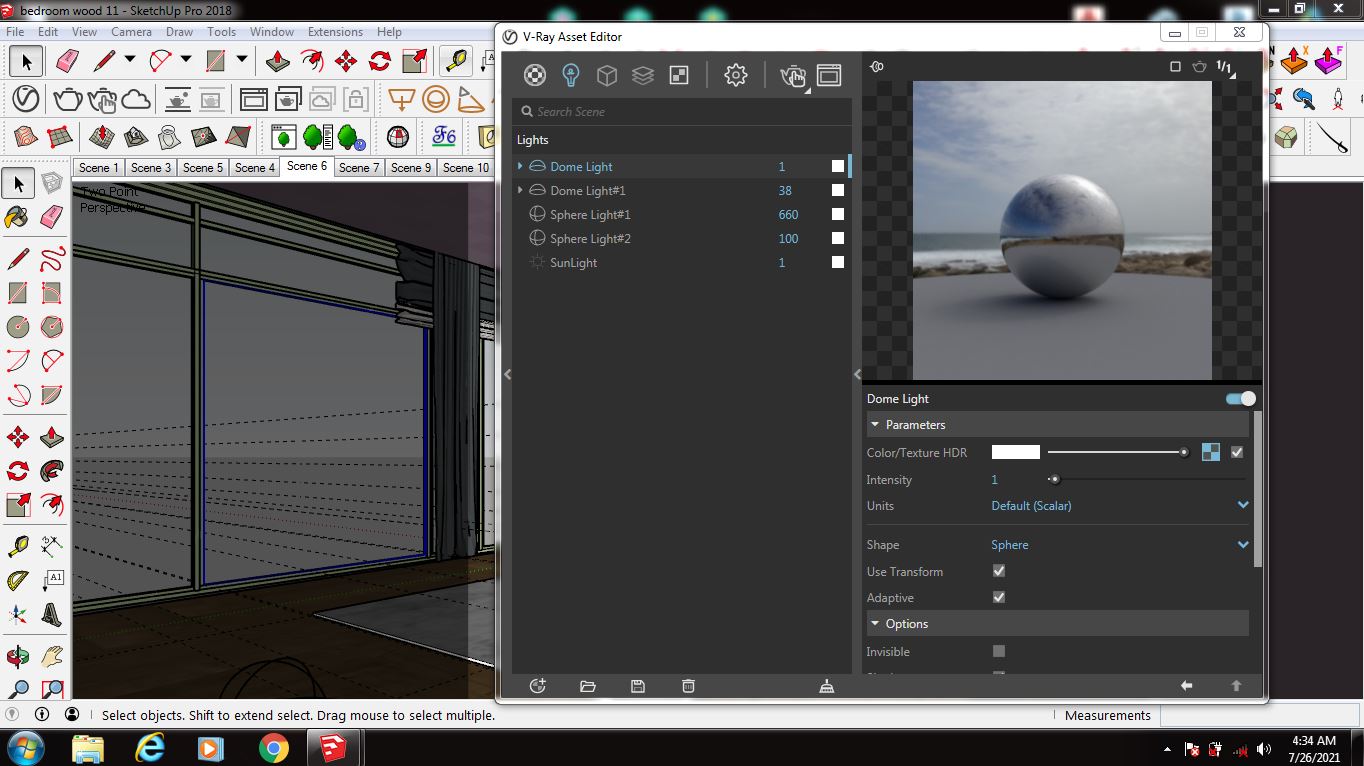The width and height of the screenshot is (1364, 766).
Task: Click the Intensity slider handle
Action: (x=1054, y=479)
